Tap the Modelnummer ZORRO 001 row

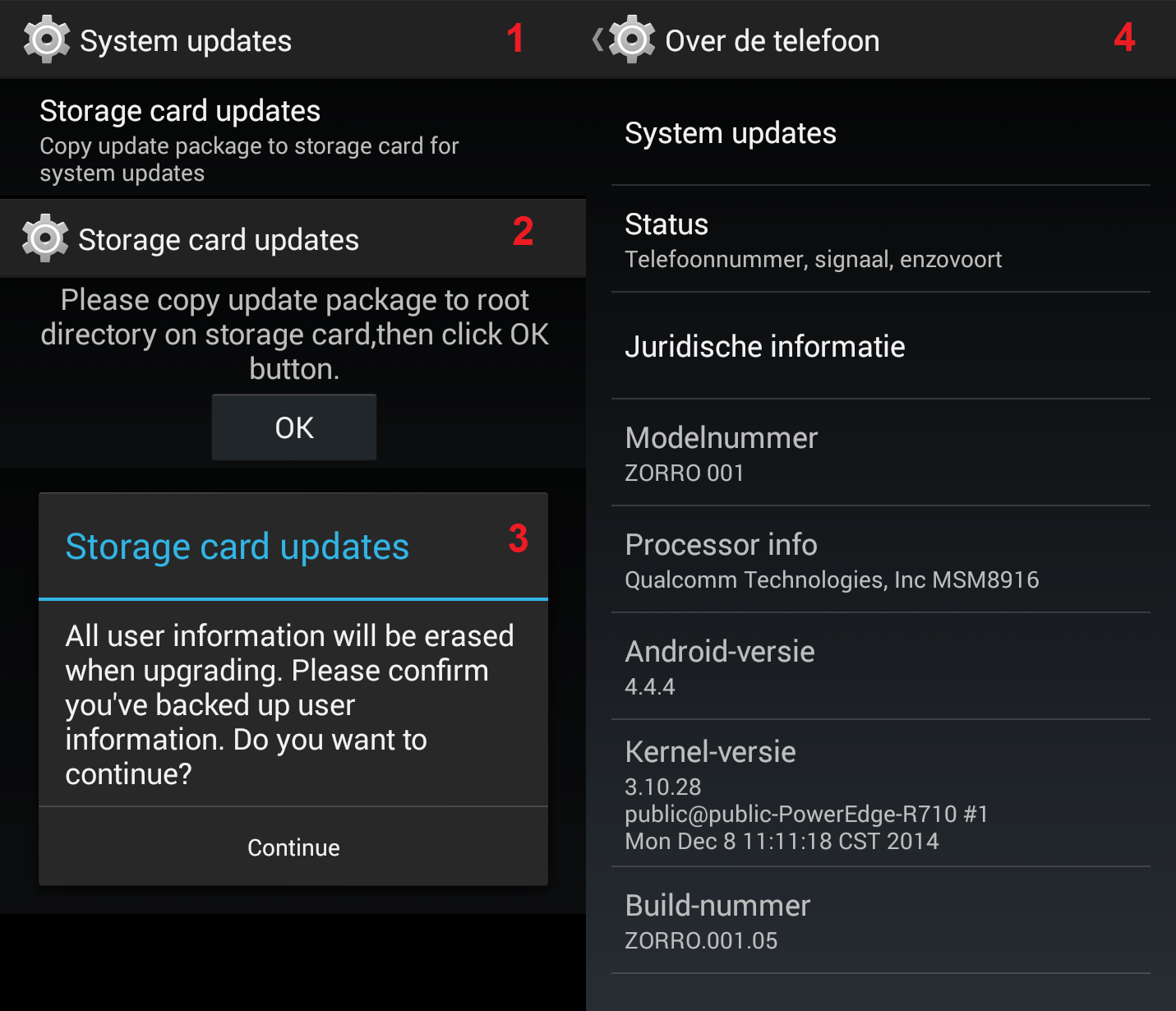[x=881, y=453]
